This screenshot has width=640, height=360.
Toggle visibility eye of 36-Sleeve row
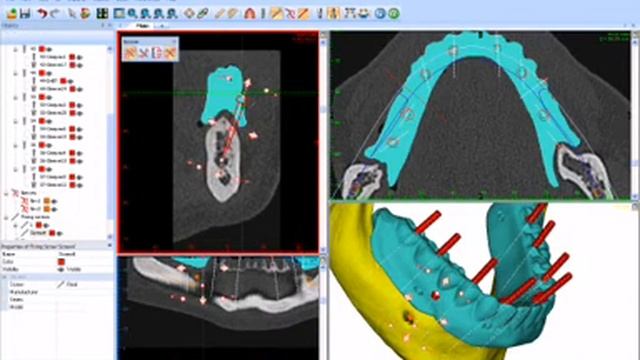(80, 161)
